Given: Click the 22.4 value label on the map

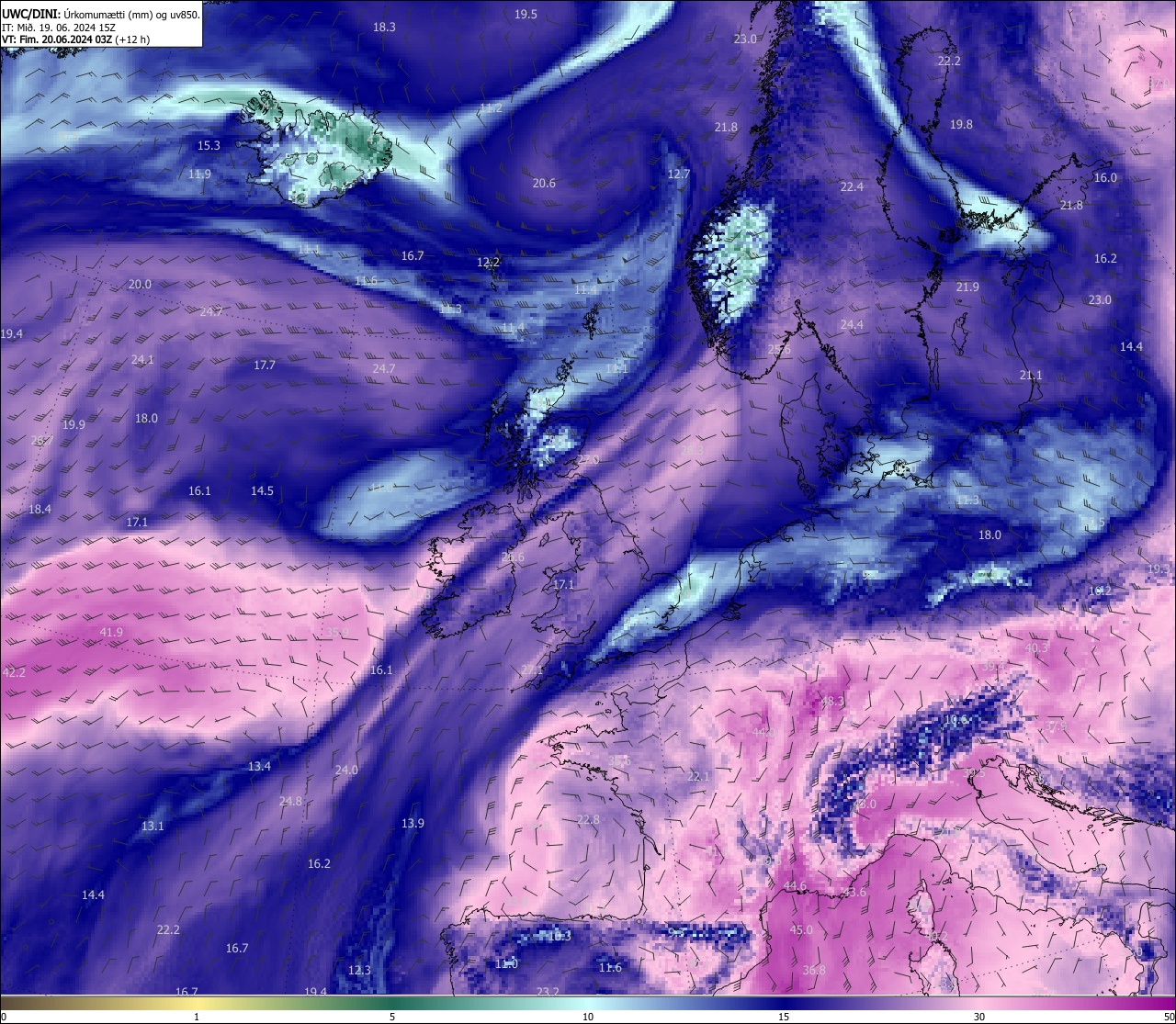Looking at the screenshot, I should [852, 187].
